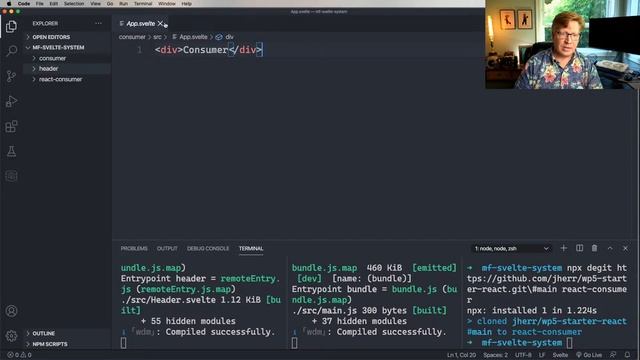Open the Extensions view

pyautogui.click(x=11, y=126)
